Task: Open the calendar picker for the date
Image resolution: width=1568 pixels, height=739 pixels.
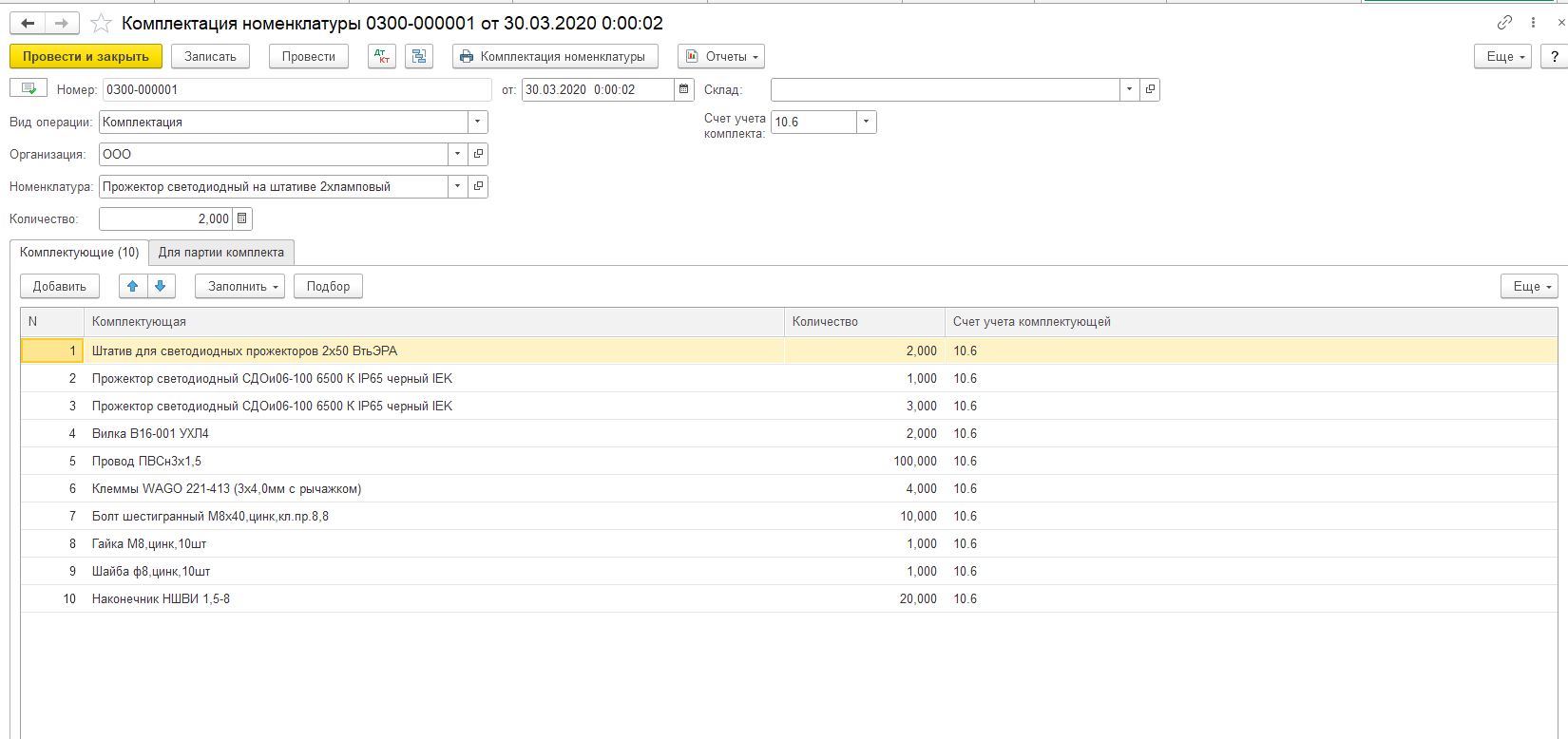Action: 684,89
